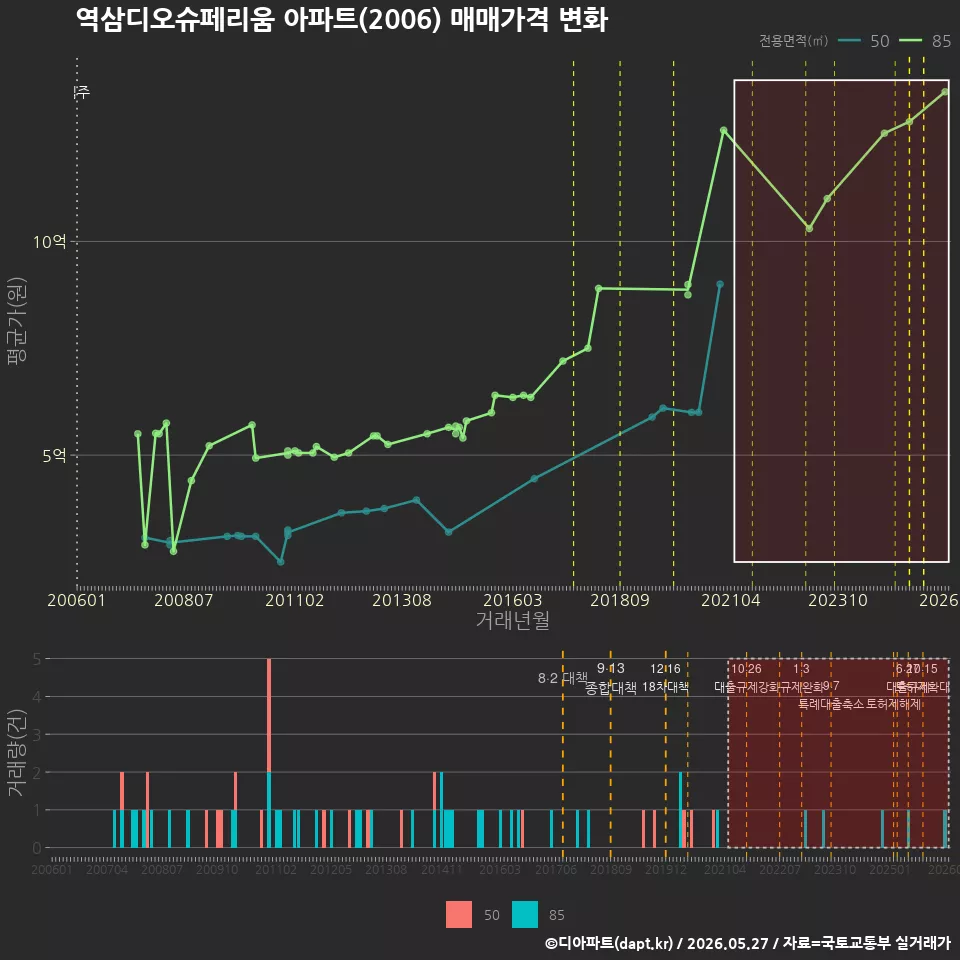Click 201603 label on the price chart axis
Screen dimensions: 960x960
[x=512, y=599]
